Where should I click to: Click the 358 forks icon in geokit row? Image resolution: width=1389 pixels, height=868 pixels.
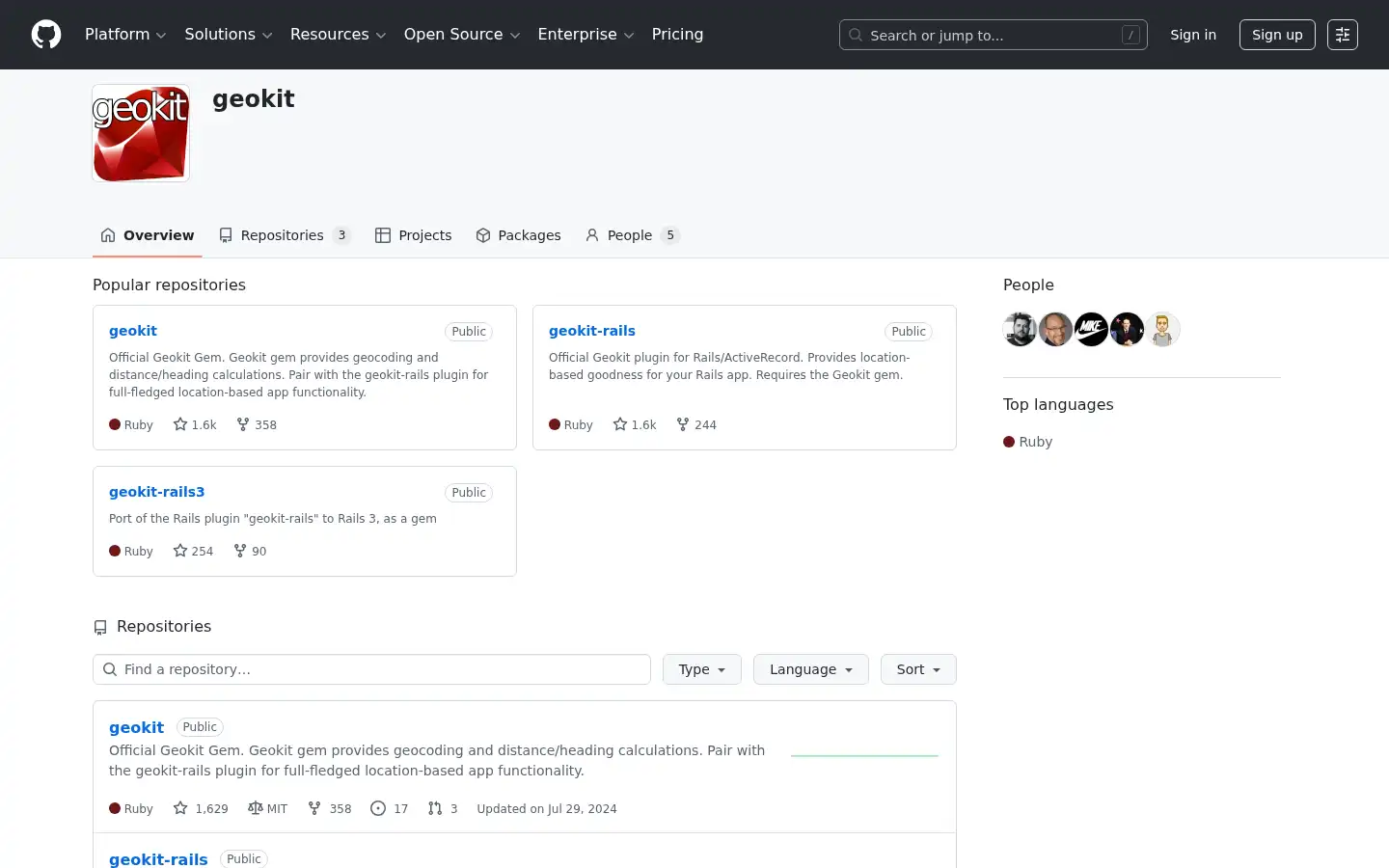[x=314, y=808]
